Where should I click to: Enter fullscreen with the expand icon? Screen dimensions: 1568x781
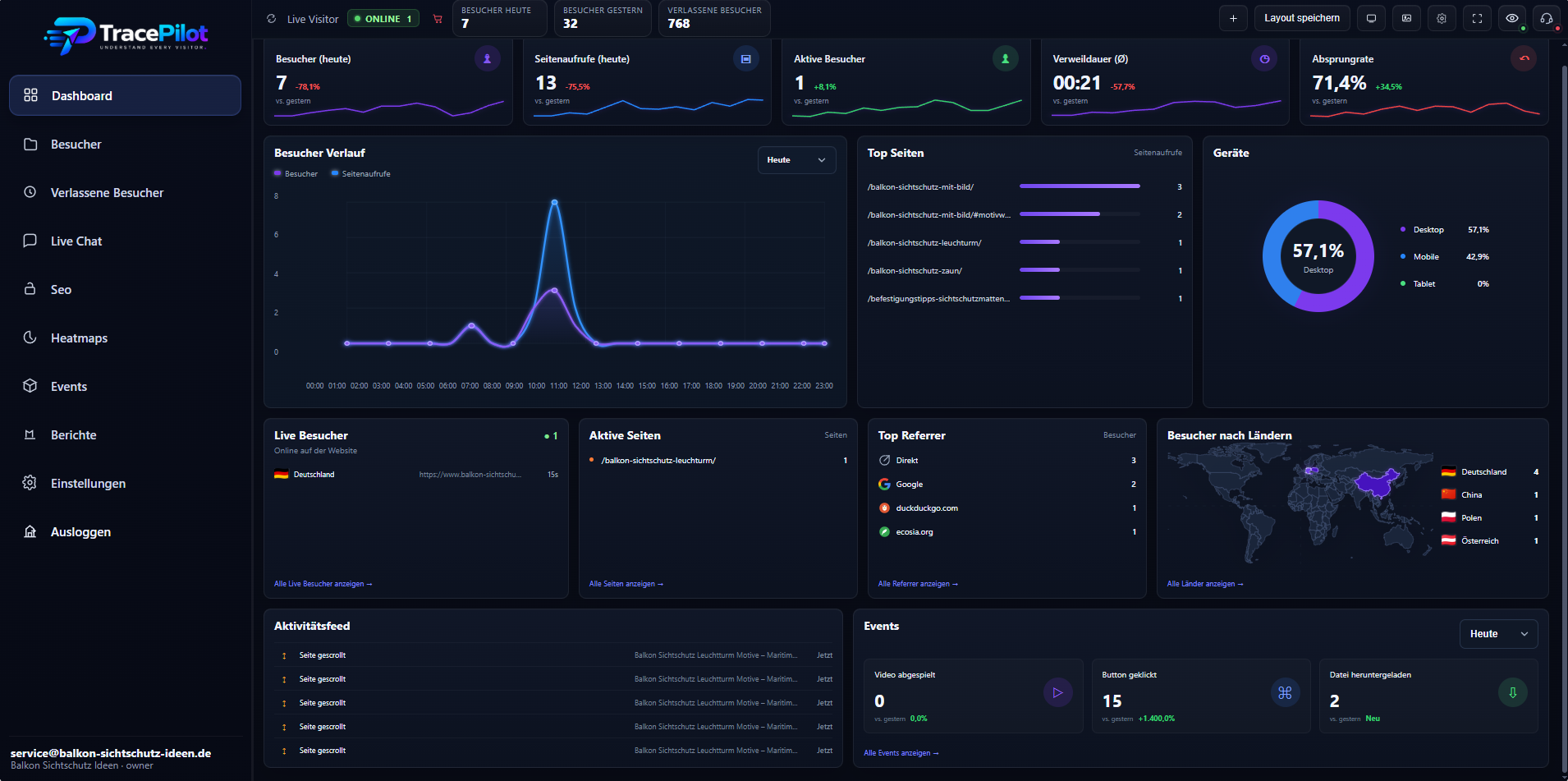[1477, 18]
